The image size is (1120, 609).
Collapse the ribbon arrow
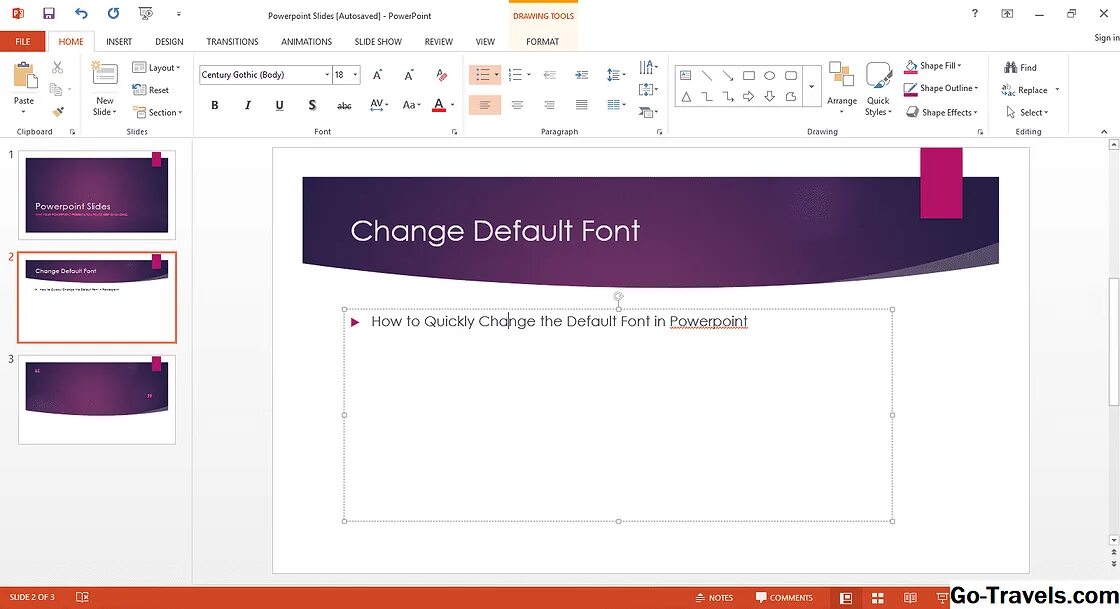1104,131
